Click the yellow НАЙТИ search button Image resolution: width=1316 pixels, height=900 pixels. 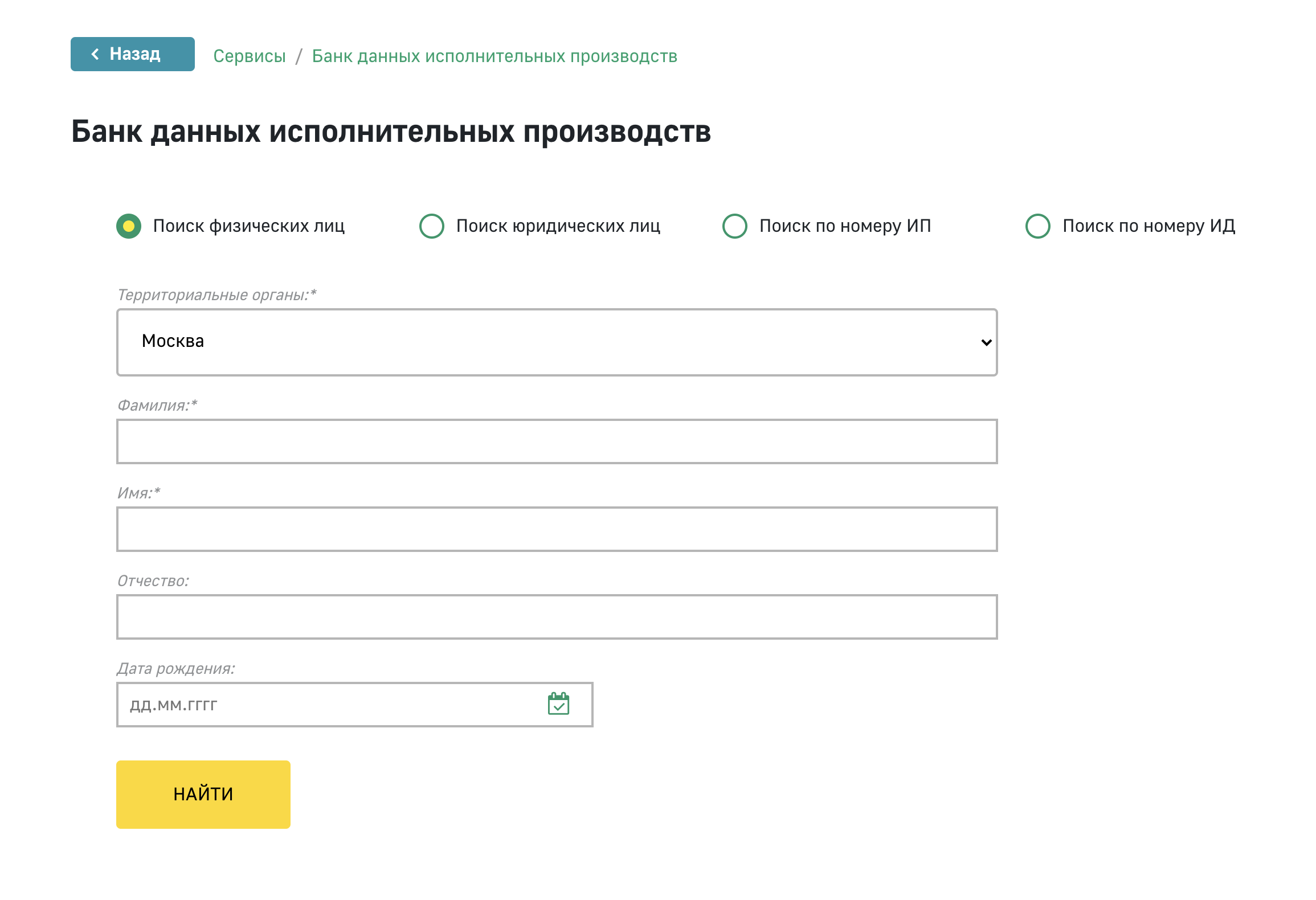(x=203, y=794)
